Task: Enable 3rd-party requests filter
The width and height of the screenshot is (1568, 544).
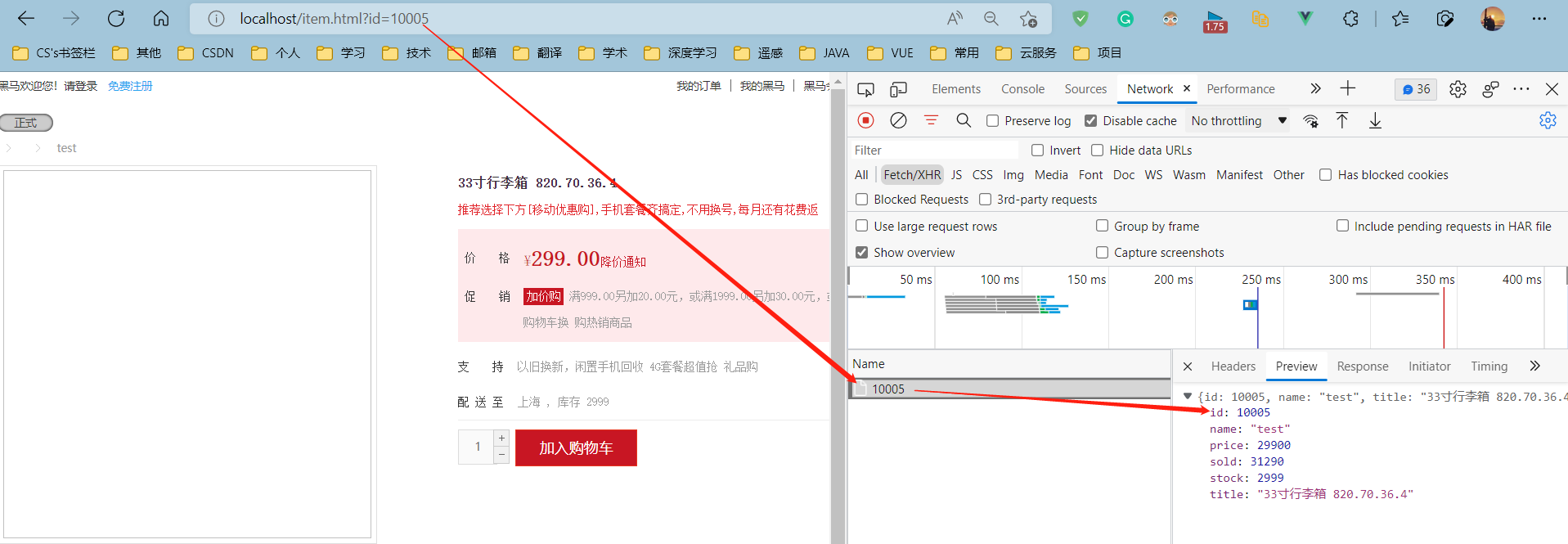Action: point(985,199)
